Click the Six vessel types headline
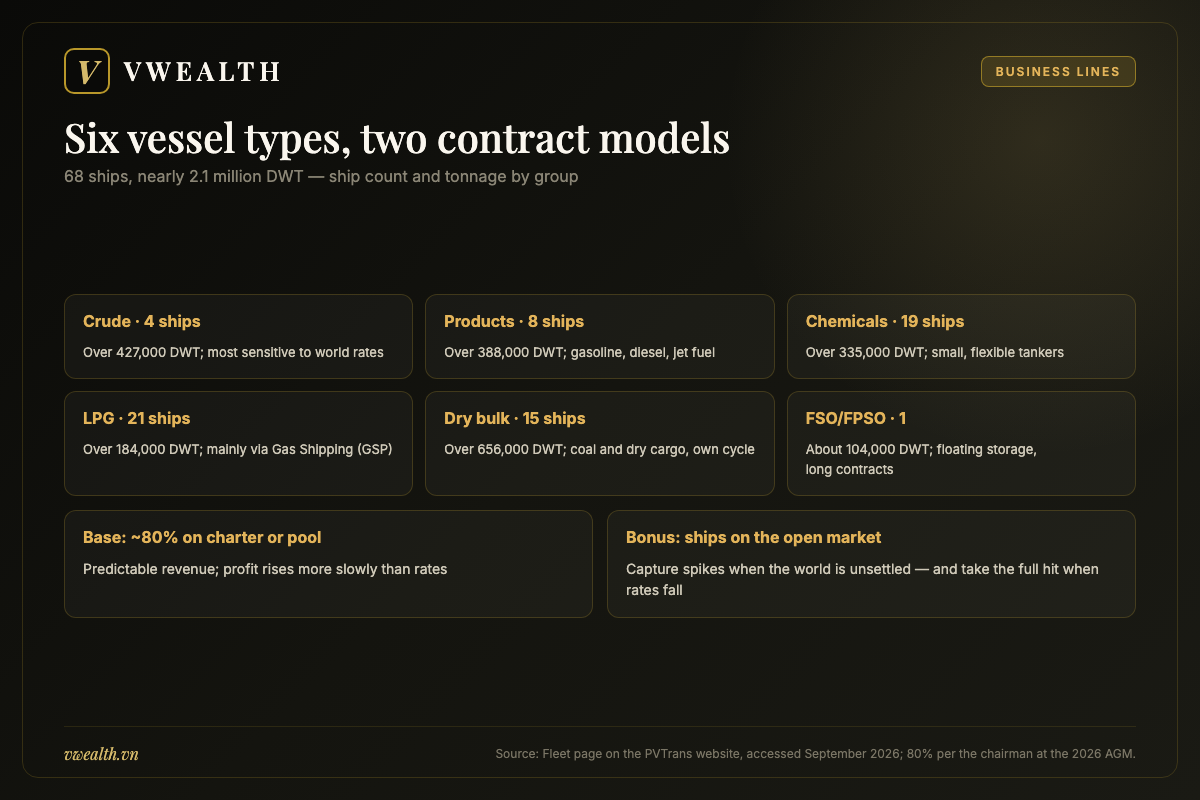 [397, 139]
